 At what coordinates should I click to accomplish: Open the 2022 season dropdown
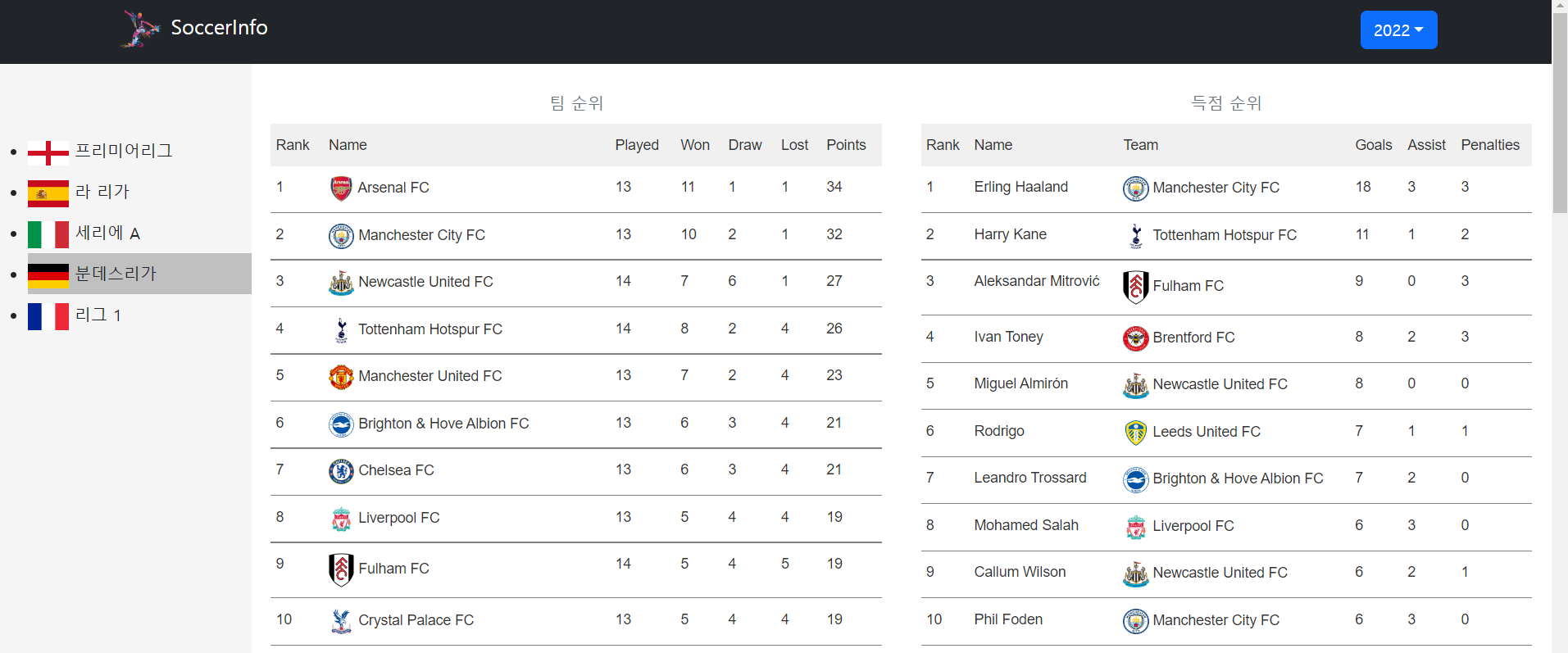click(x=1398, y=30)
